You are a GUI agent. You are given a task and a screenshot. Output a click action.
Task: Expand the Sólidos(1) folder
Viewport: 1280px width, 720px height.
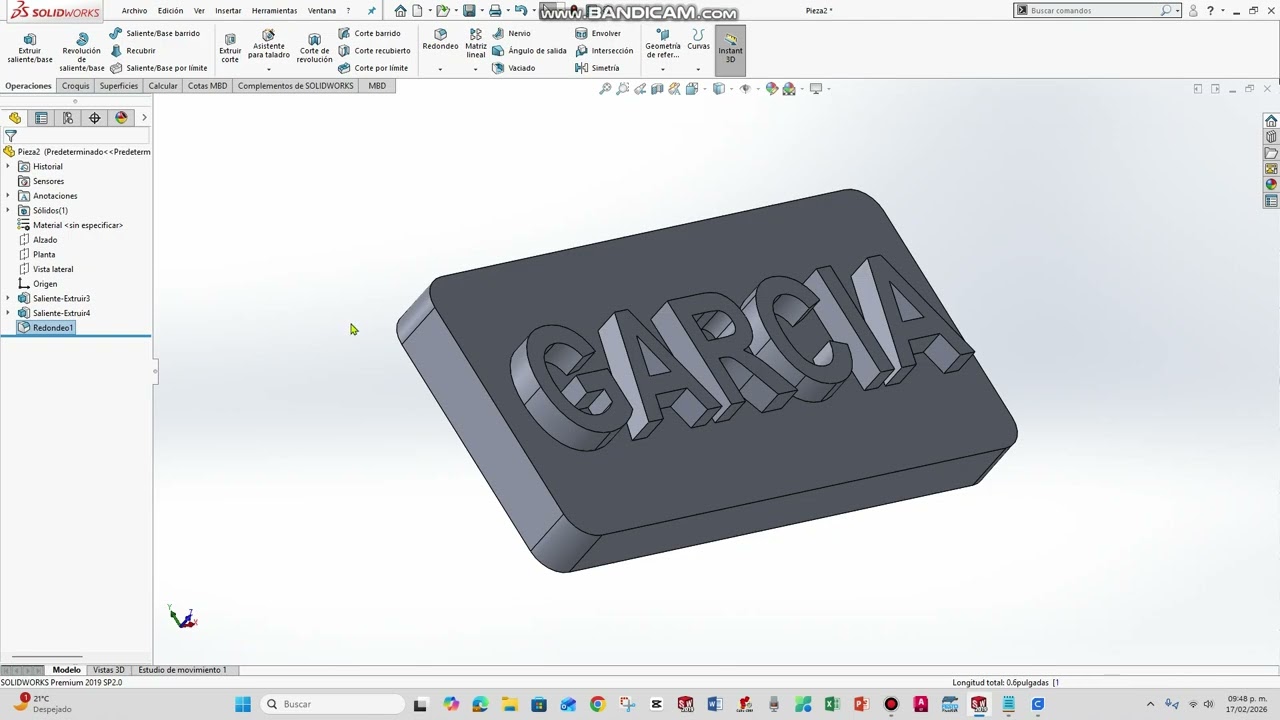tap(8, 210)
